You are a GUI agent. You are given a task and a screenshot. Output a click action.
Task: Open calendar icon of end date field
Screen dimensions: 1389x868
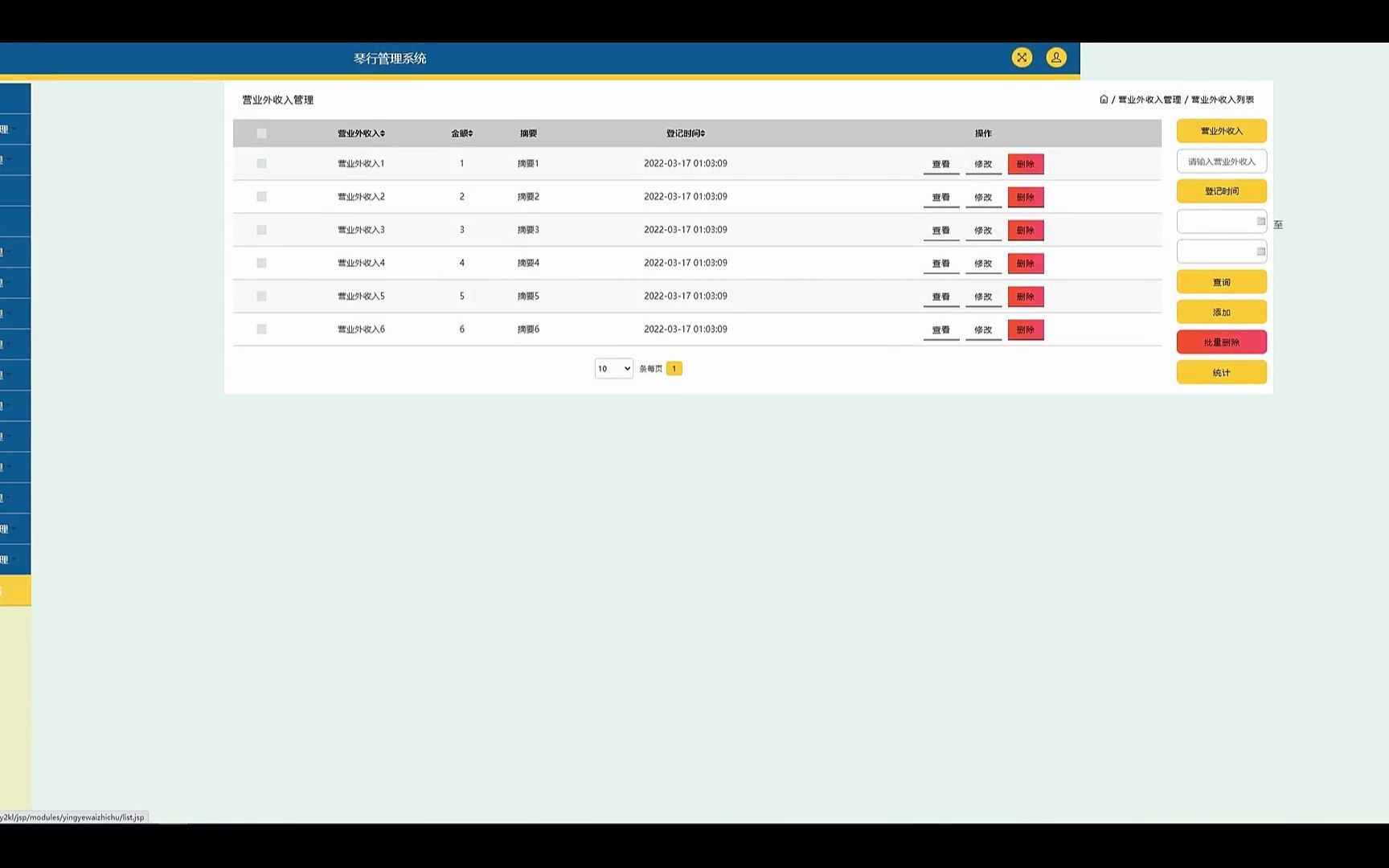[1260, 252]
